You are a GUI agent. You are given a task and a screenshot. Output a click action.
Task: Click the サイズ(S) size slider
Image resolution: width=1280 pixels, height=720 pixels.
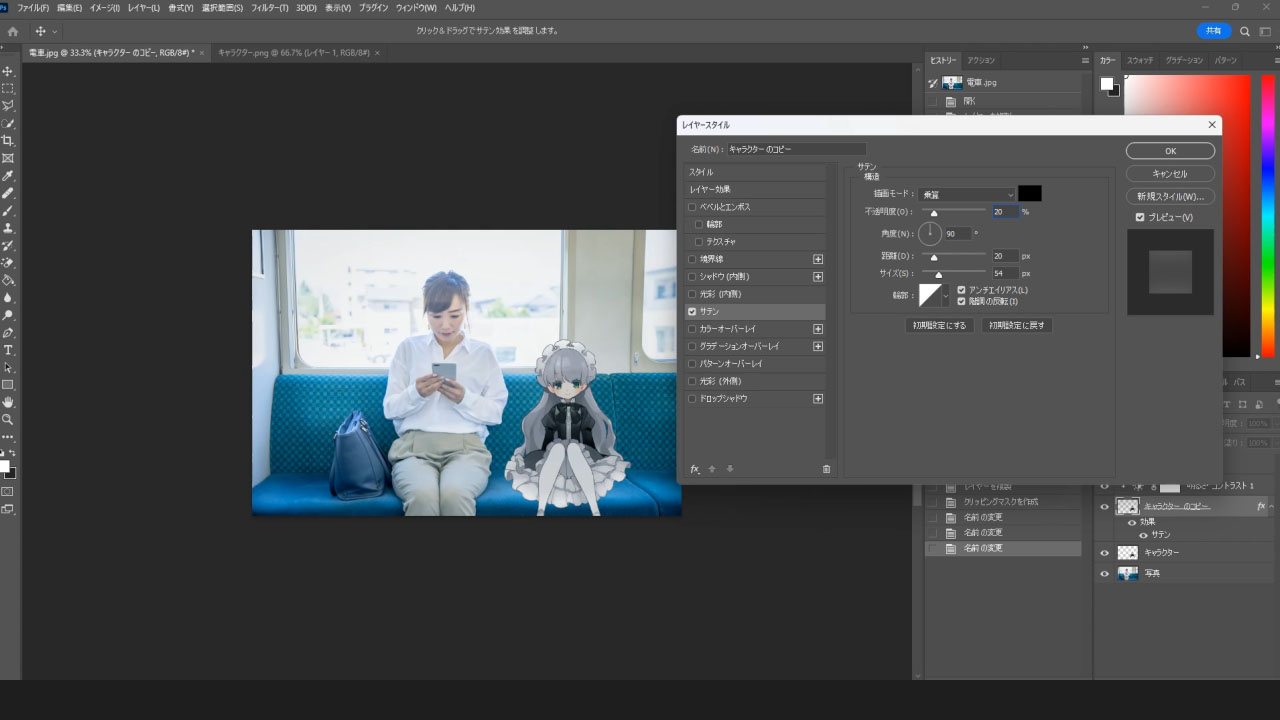coord(953,273)
